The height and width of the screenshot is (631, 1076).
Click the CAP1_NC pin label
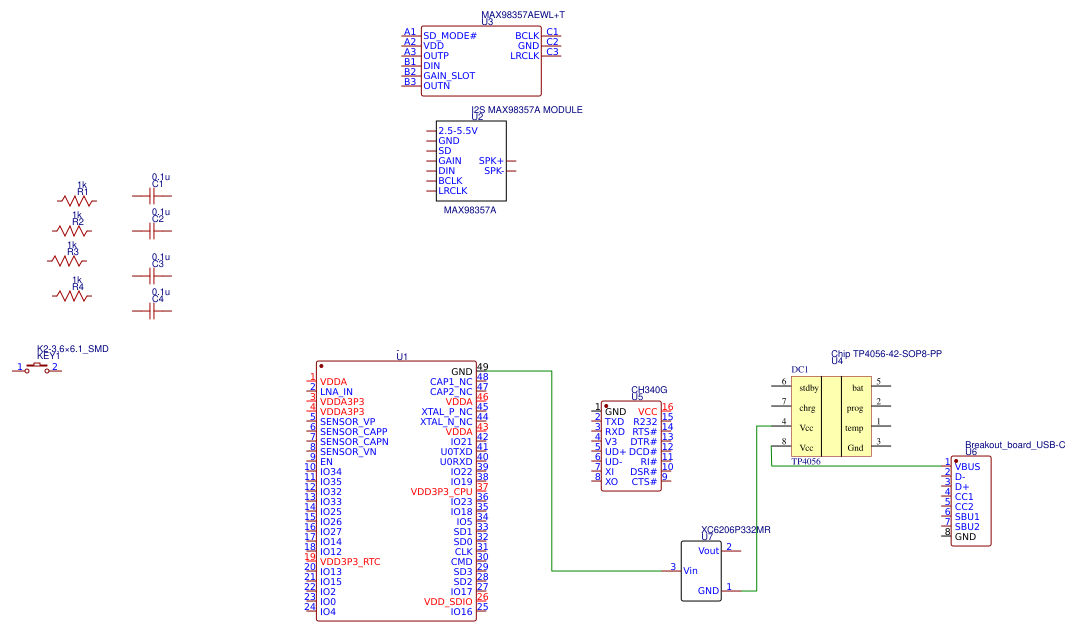click(452, 382)
